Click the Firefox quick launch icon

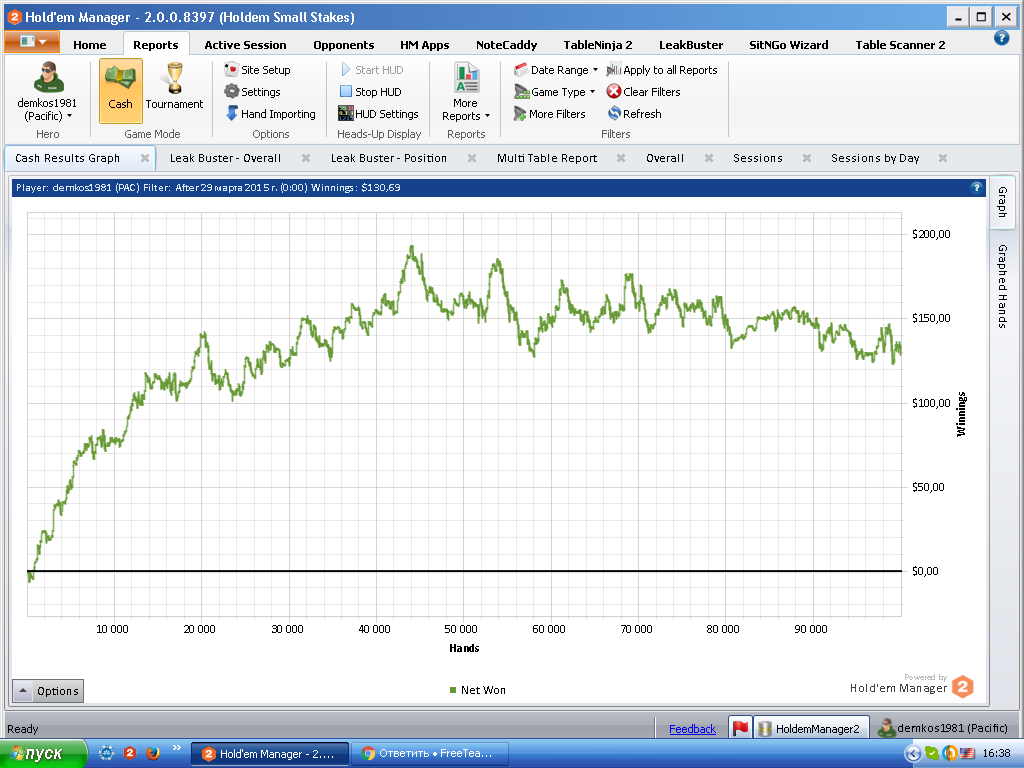pos(153,753)
